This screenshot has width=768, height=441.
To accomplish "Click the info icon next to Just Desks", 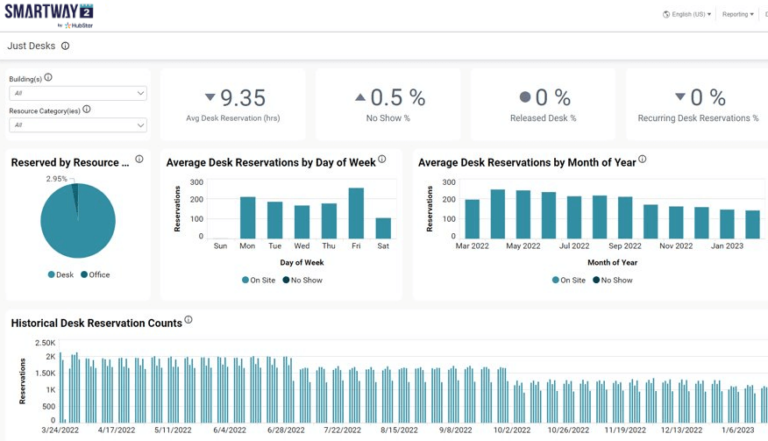I will click(65, 46).
